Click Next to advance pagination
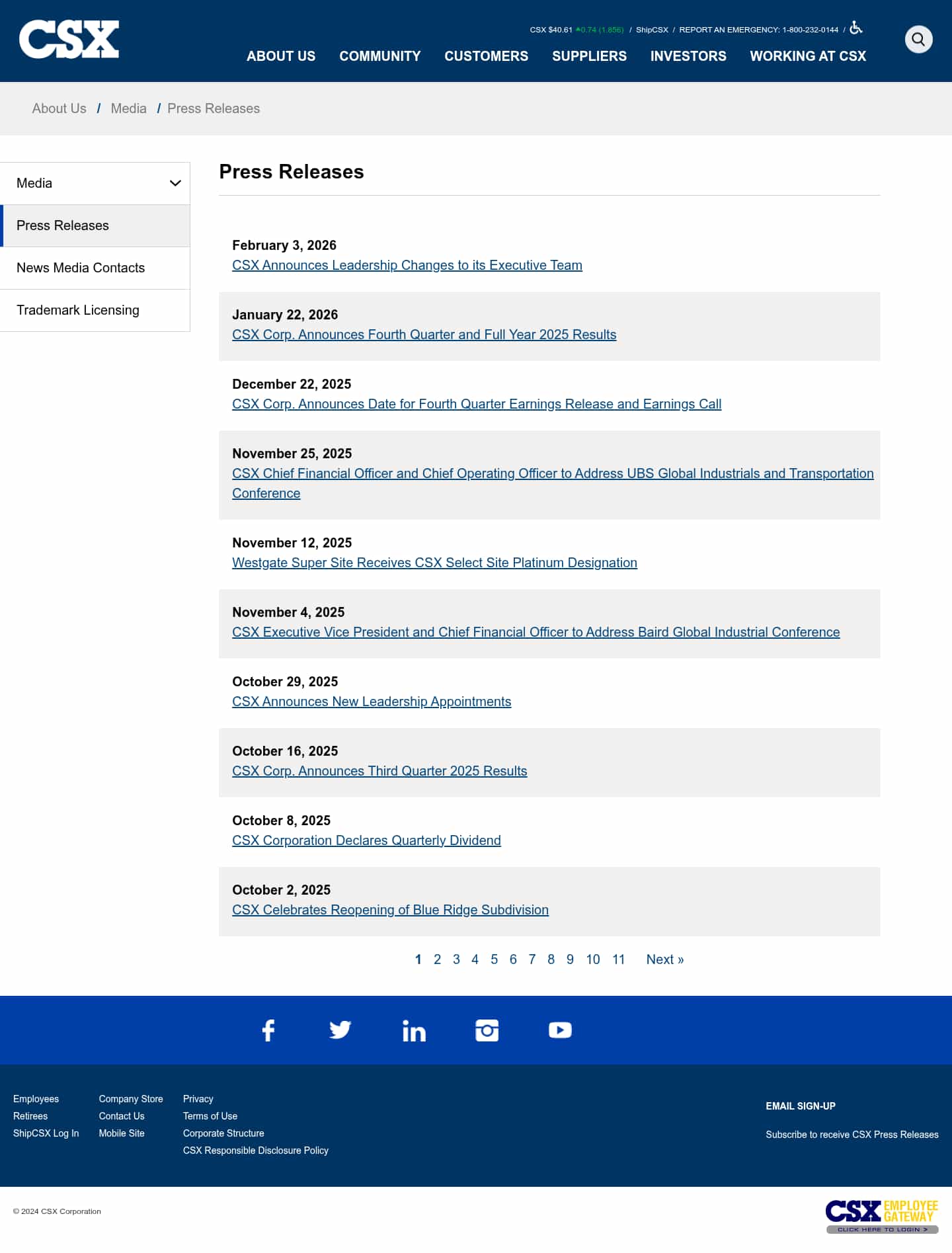 [x=664, y=959]
